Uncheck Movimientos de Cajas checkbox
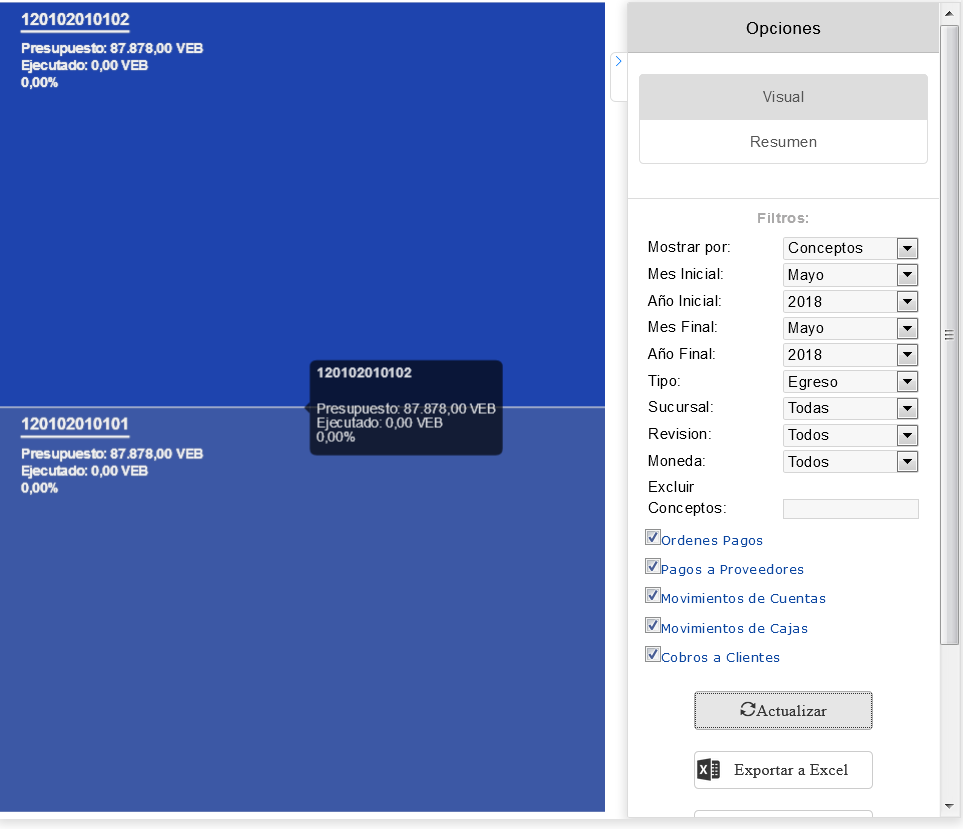 click(x=653, y=625)
